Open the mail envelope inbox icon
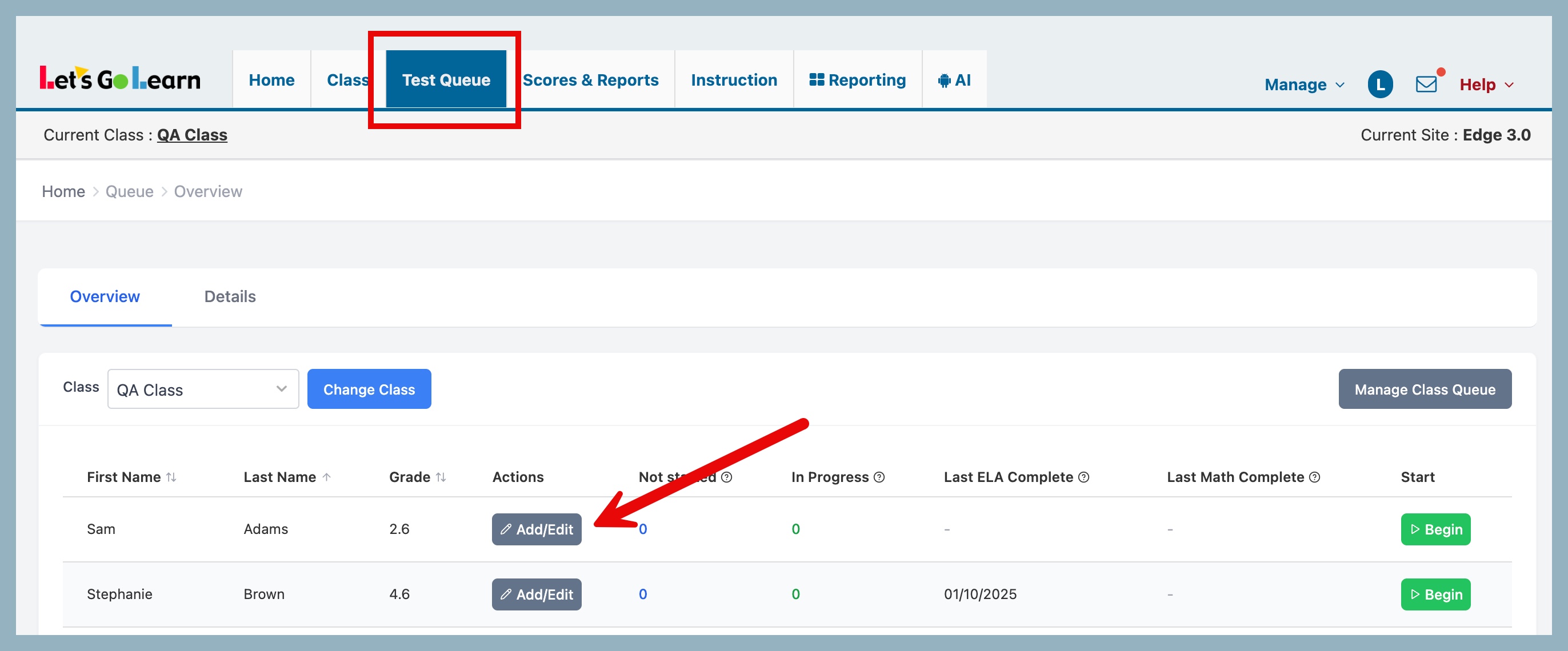 coord(1426,84)
